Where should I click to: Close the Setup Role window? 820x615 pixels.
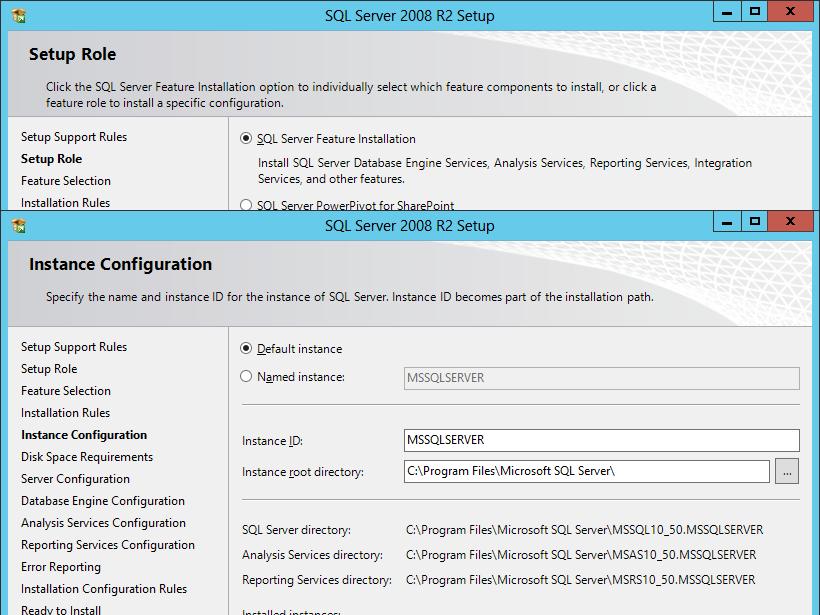click(x=791, y=12)
